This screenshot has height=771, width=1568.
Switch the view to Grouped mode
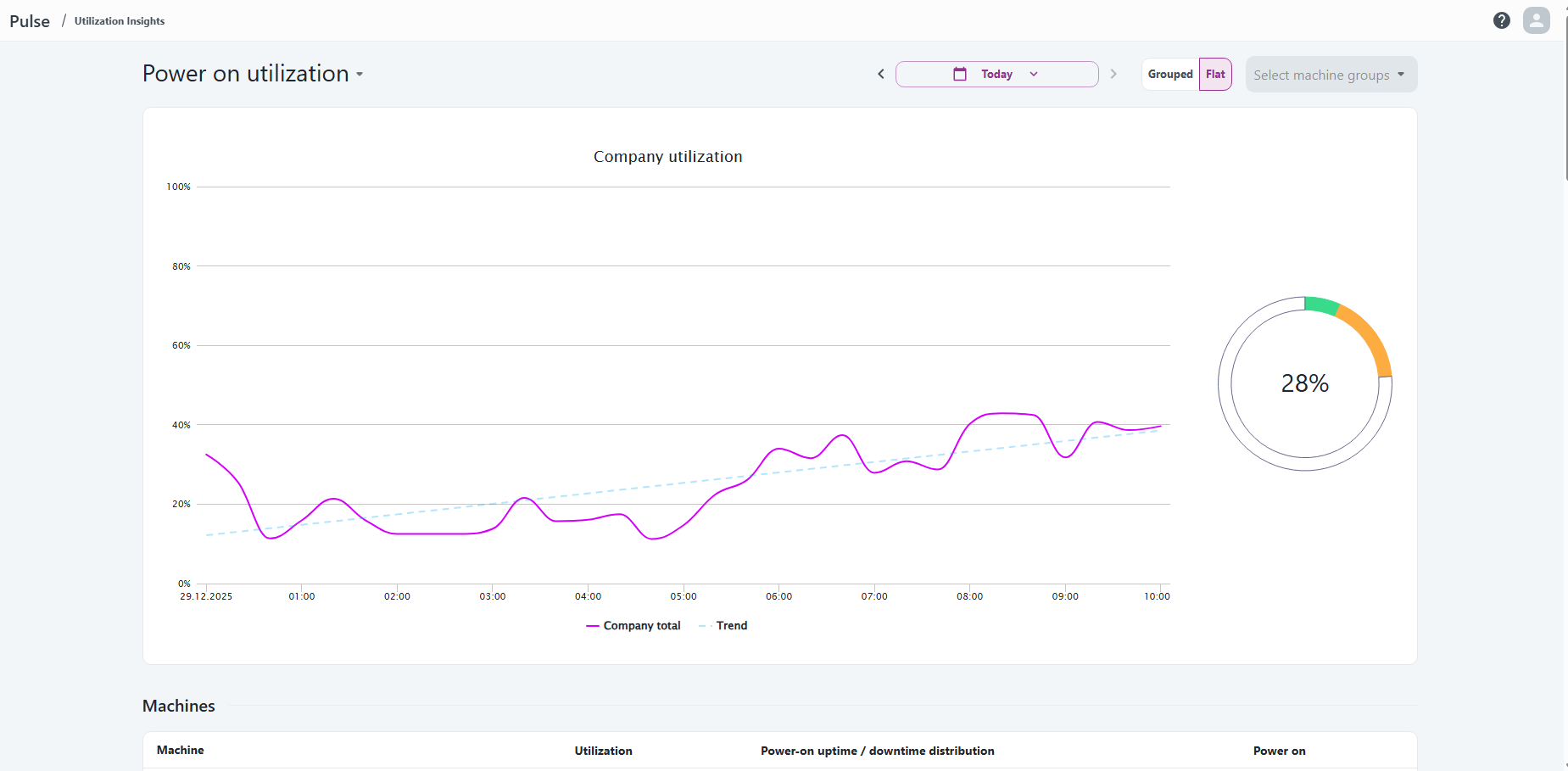pyautogui.click(x=1169, y=74)
